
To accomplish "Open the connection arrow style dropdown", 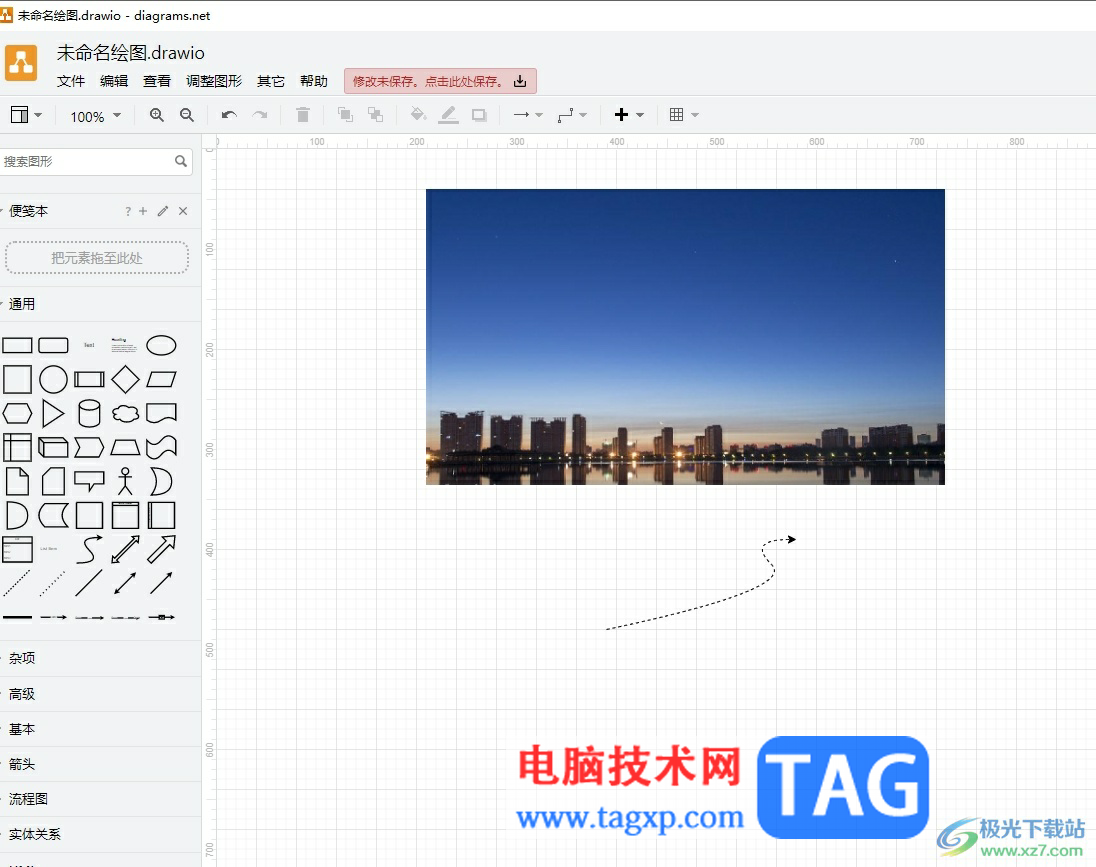I will [528, 115].
